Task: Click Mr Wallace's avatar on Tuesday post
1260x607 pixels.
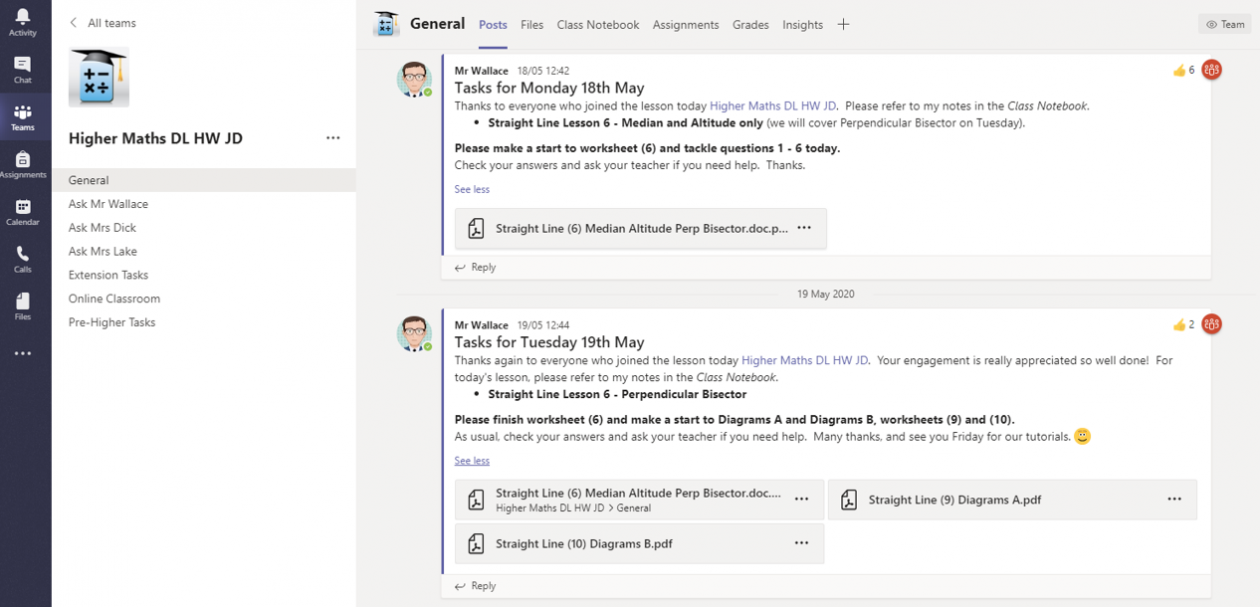Action: click(414, 333)
